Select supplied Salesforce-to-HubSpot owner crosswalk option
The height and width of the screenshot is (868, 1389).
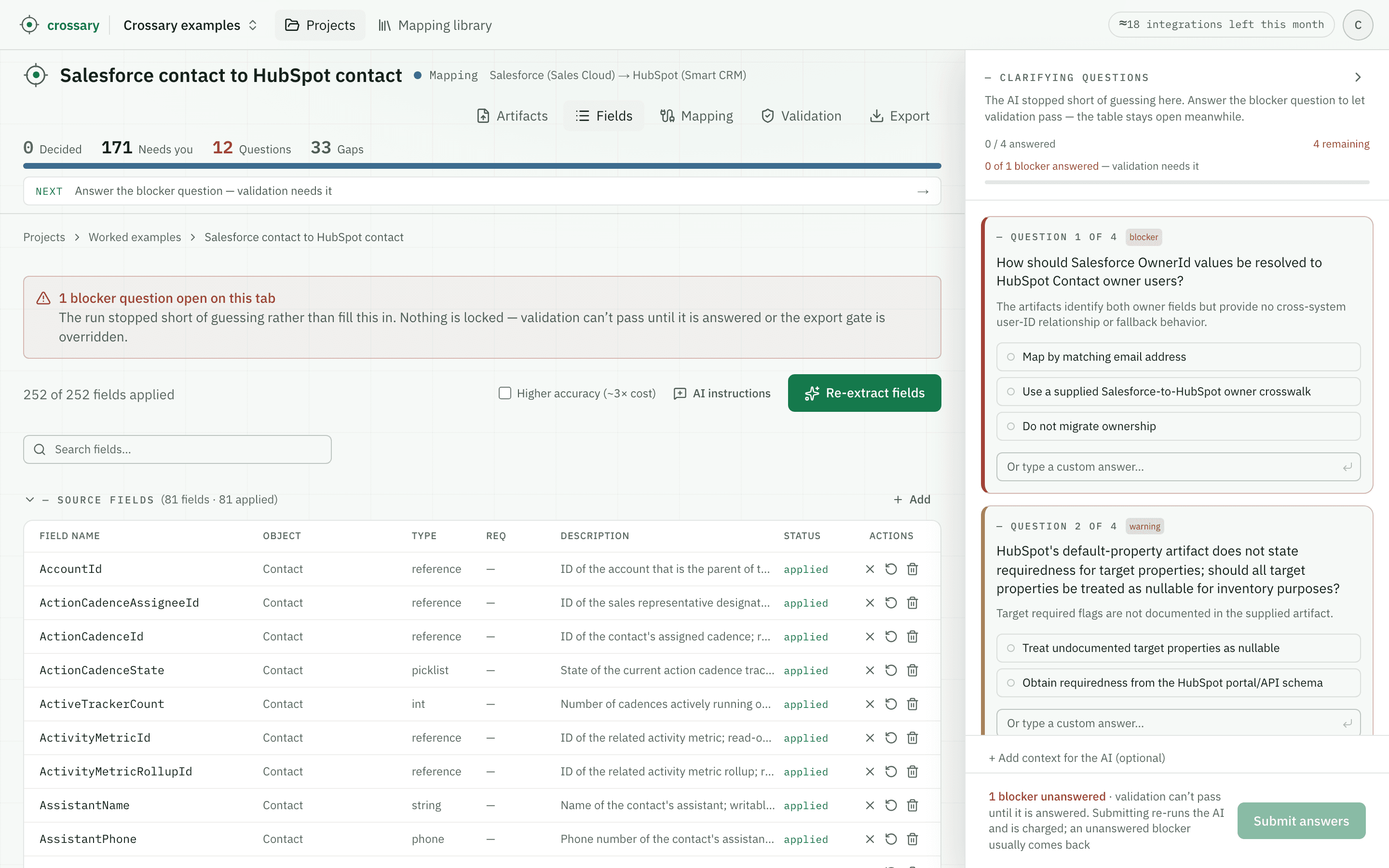1178,392
